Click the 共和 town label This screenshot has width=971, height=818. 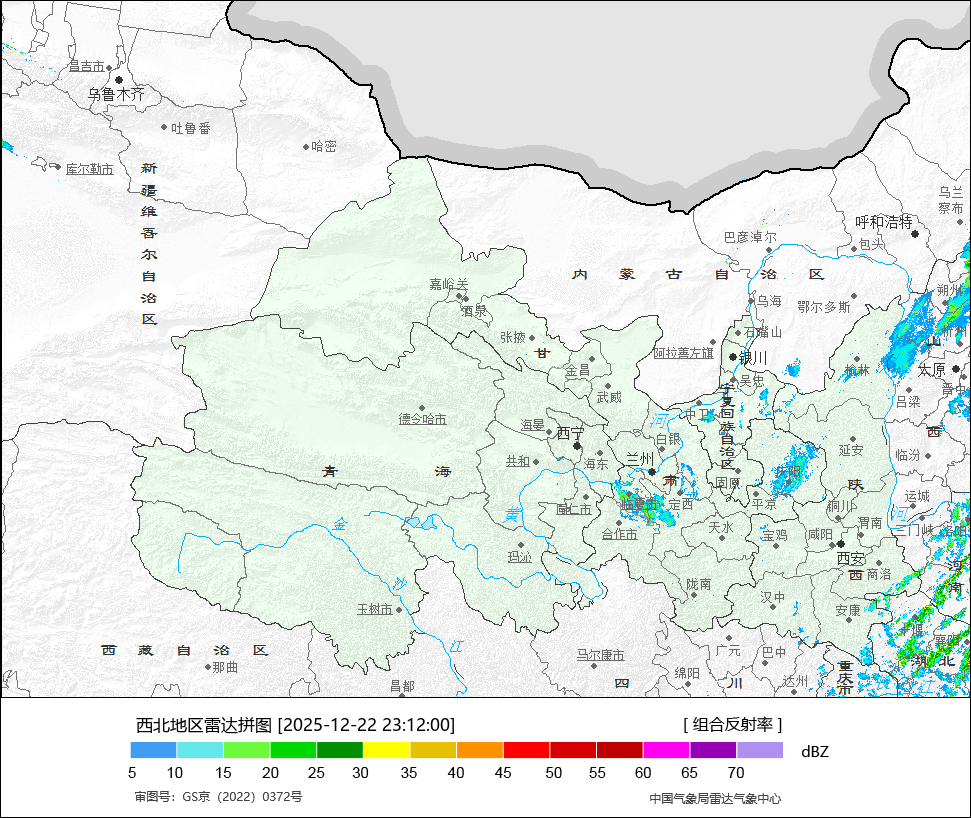[518, 461]
